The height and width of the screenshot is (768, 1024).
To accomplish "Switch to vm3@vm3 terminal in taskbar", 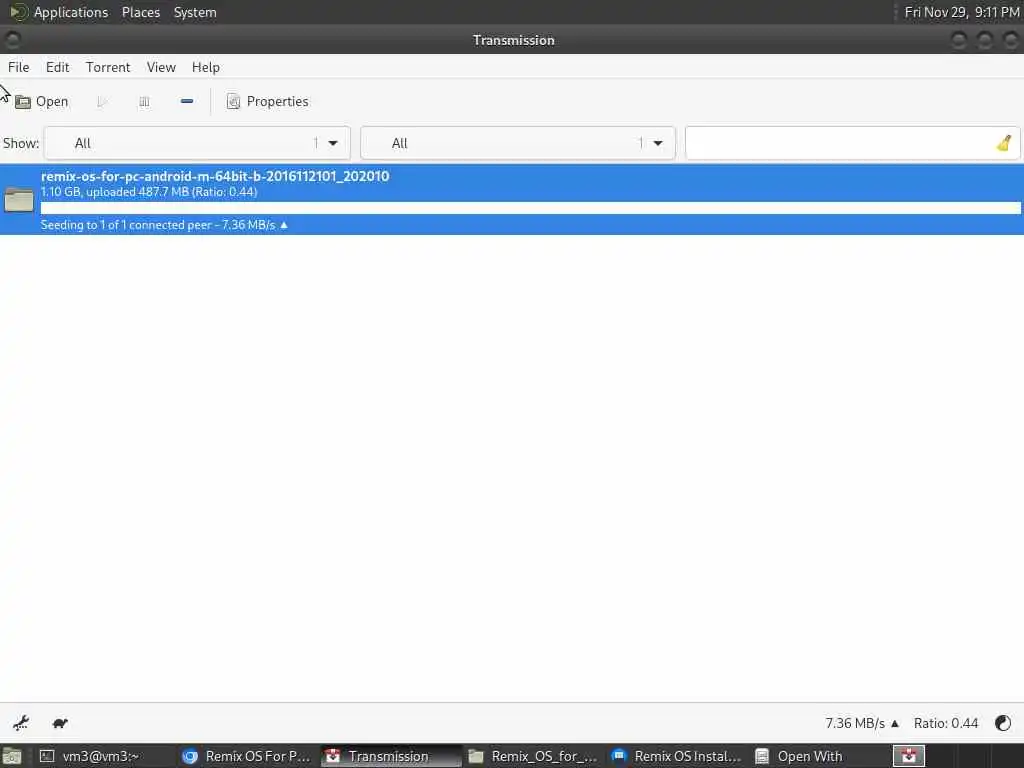I will tap(104, 756).
